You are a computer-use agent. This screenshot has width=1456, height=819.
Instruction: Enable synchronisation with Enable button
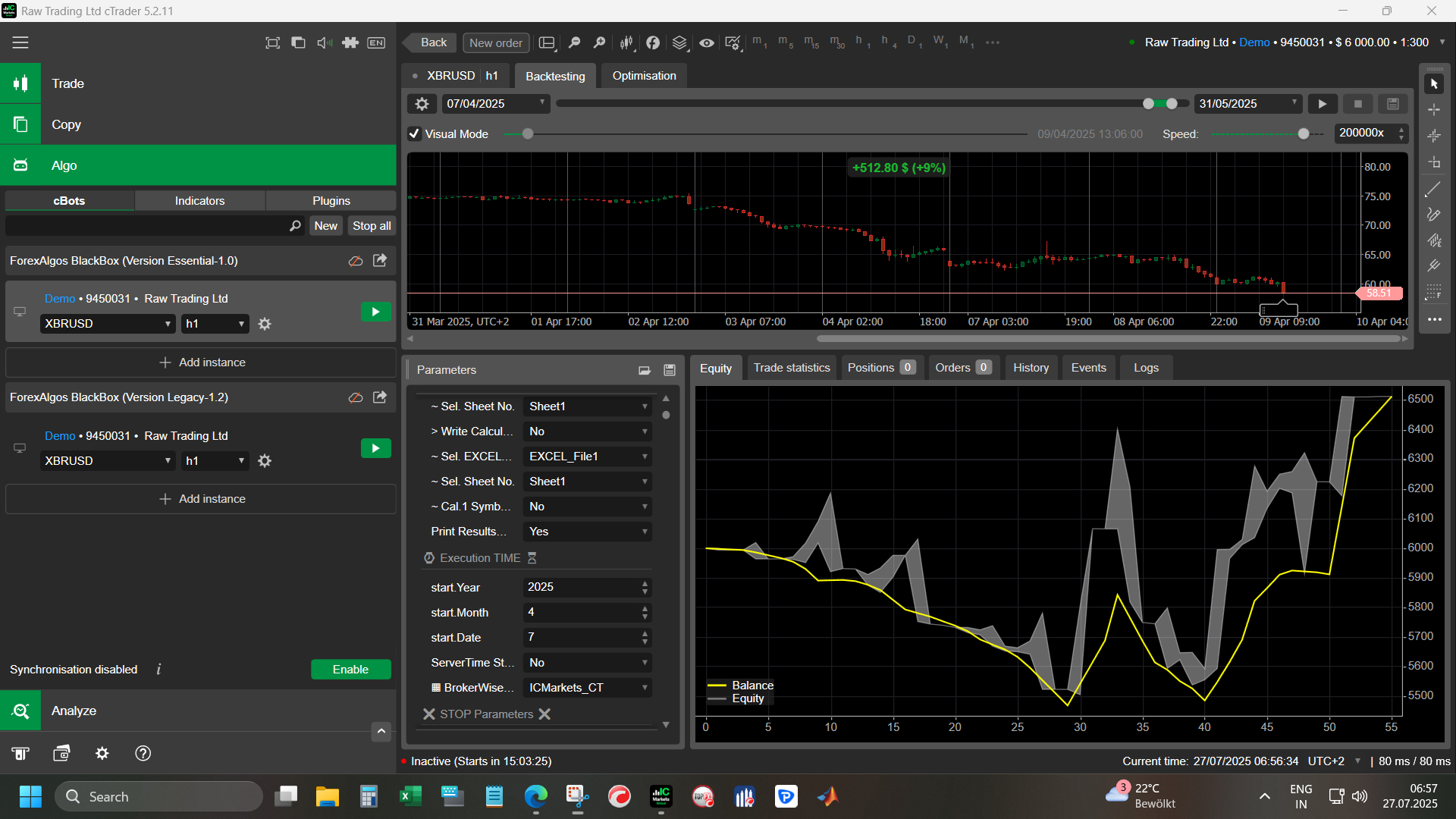click(350, 670)
